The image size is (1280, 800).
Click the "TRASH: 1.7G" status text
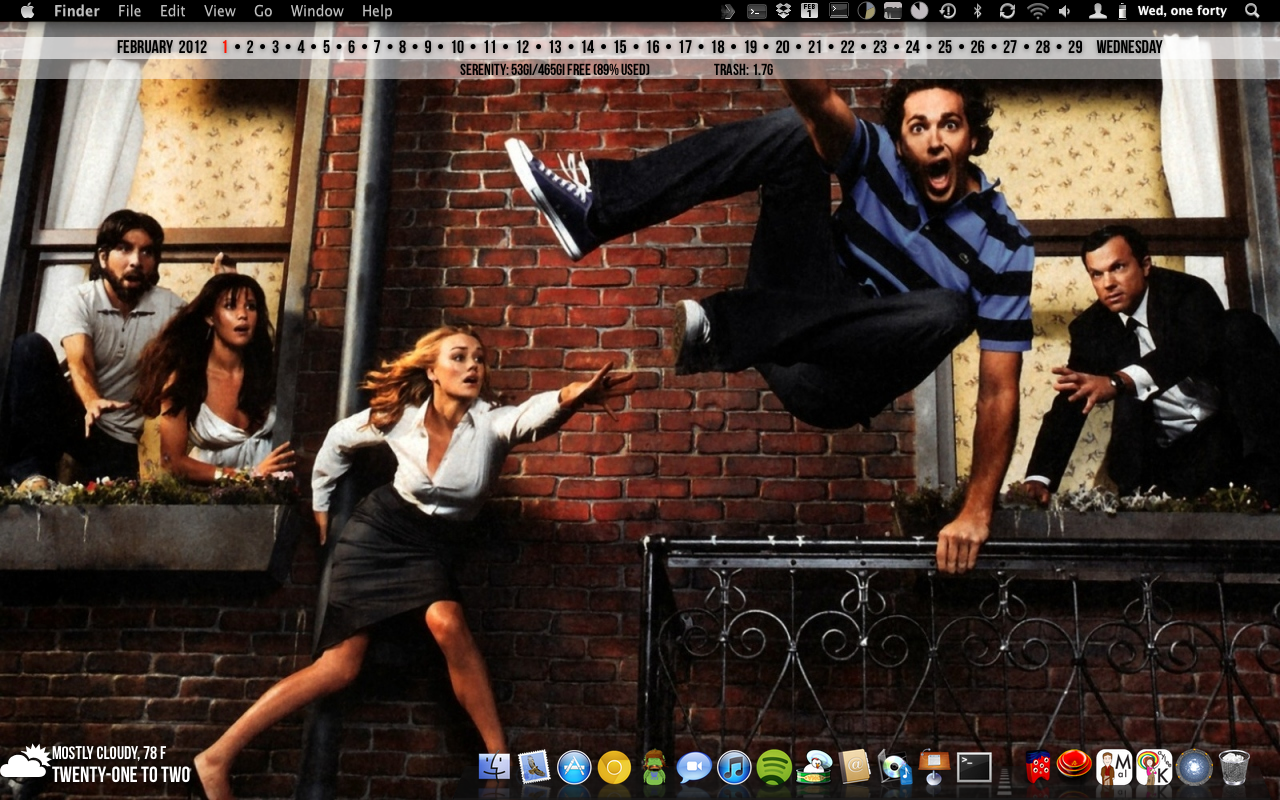coord(743,70)
